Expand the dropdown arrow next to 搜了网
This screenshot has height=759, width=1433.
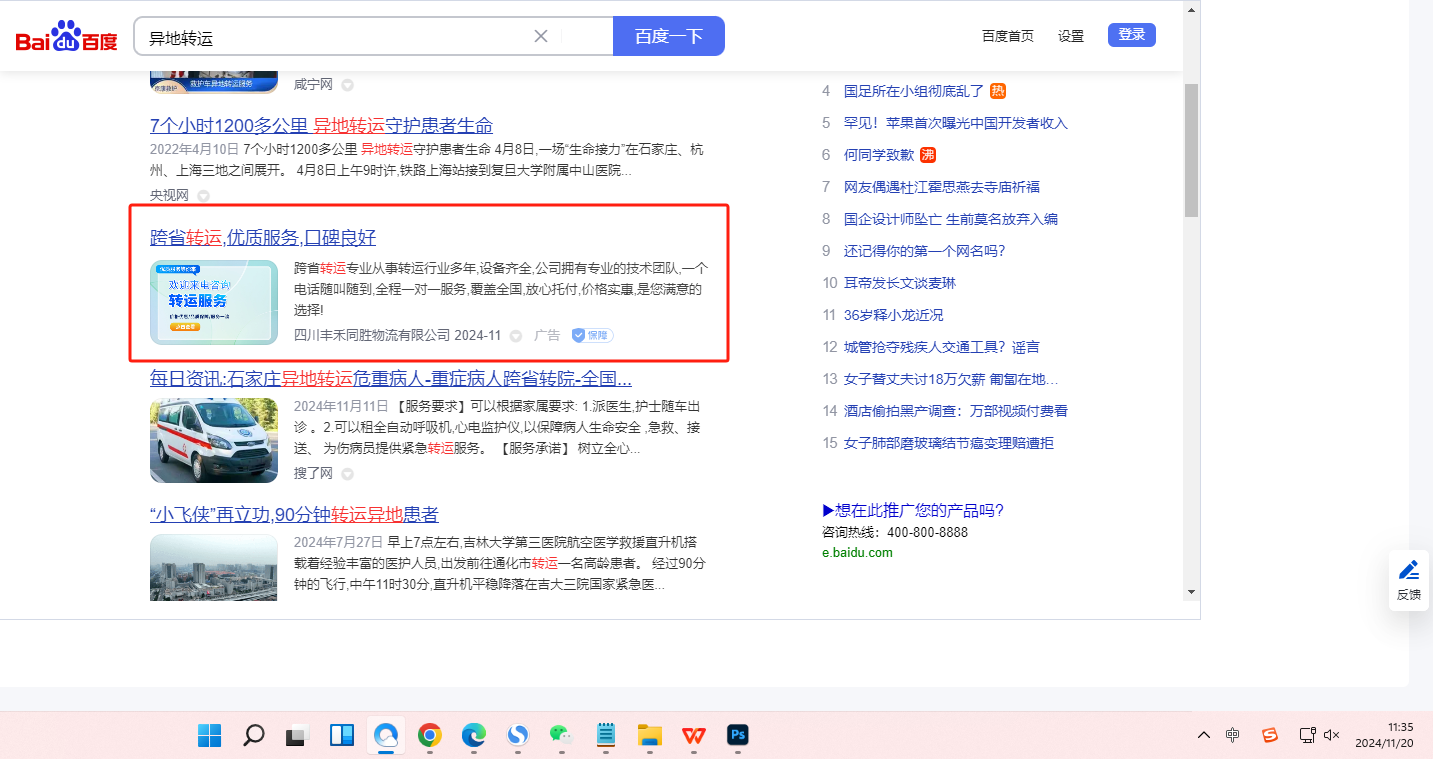coord(348,474)
